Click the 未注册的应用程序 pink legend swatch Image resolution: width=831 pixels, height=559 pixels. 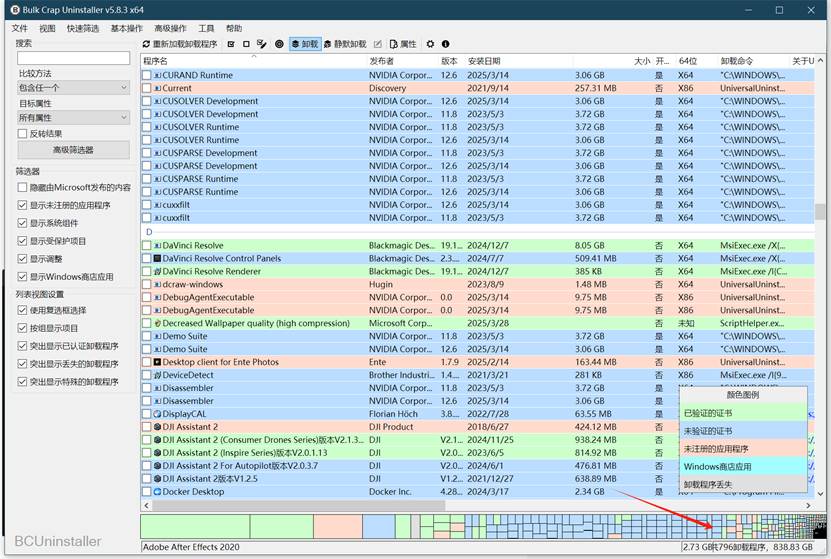coord(743,448)
